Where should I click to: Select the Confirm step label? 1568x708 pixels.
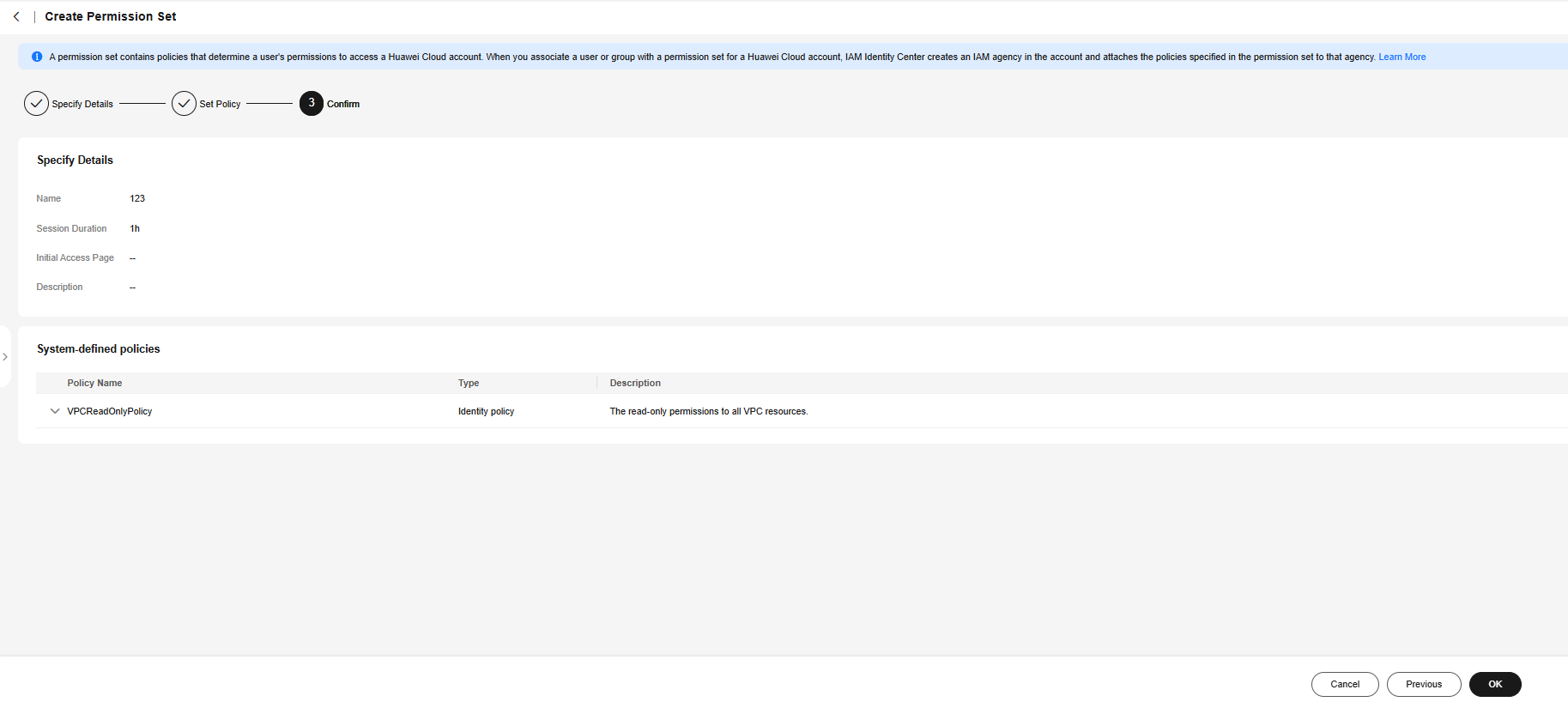[x=343, y=104]
